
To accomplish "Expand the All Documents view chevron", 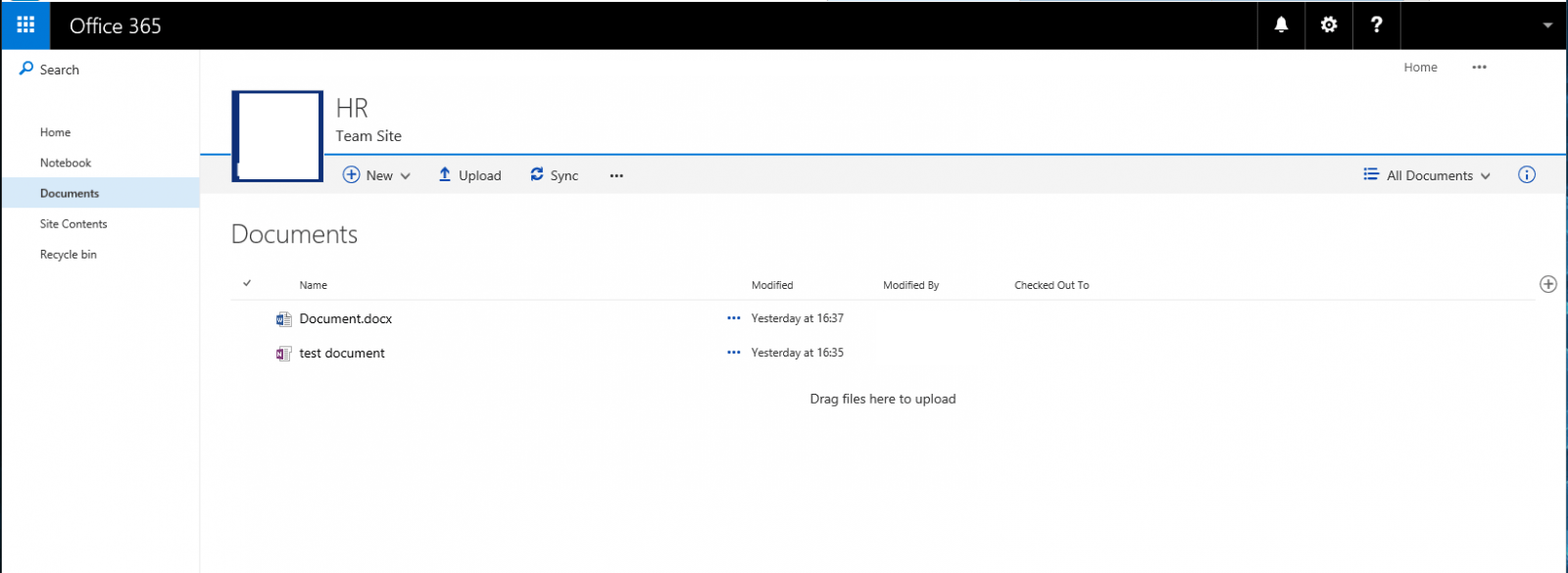I will 1486,176.
